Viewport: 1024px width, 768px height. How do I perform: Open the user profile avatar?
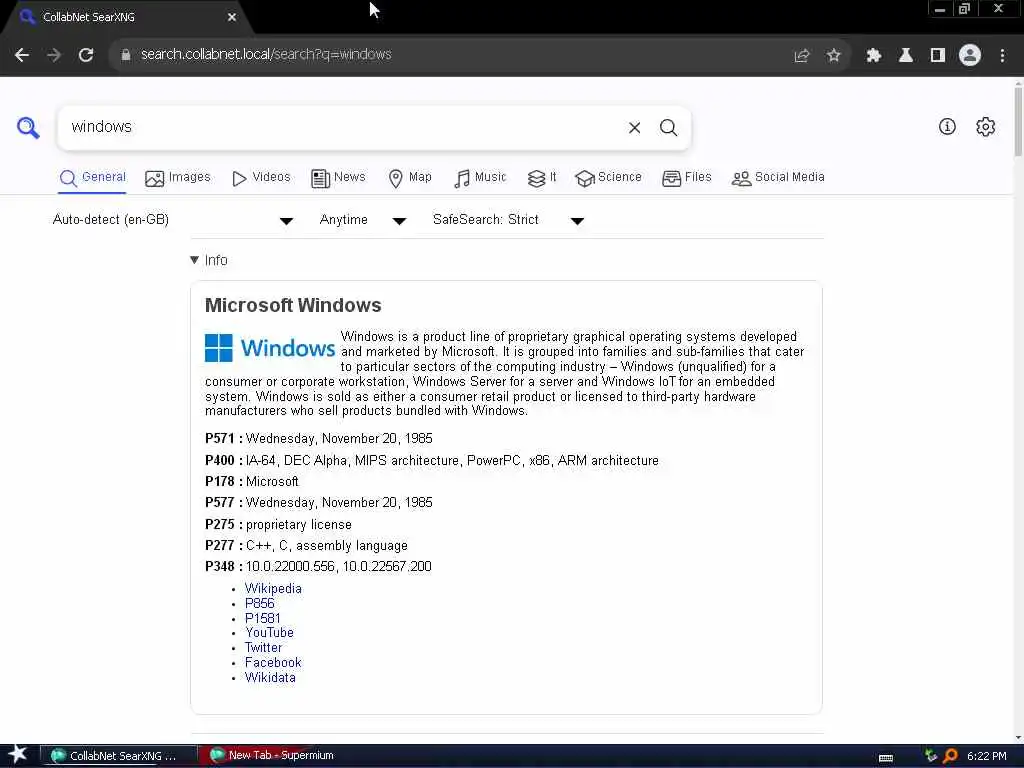(x=970, y=56)
